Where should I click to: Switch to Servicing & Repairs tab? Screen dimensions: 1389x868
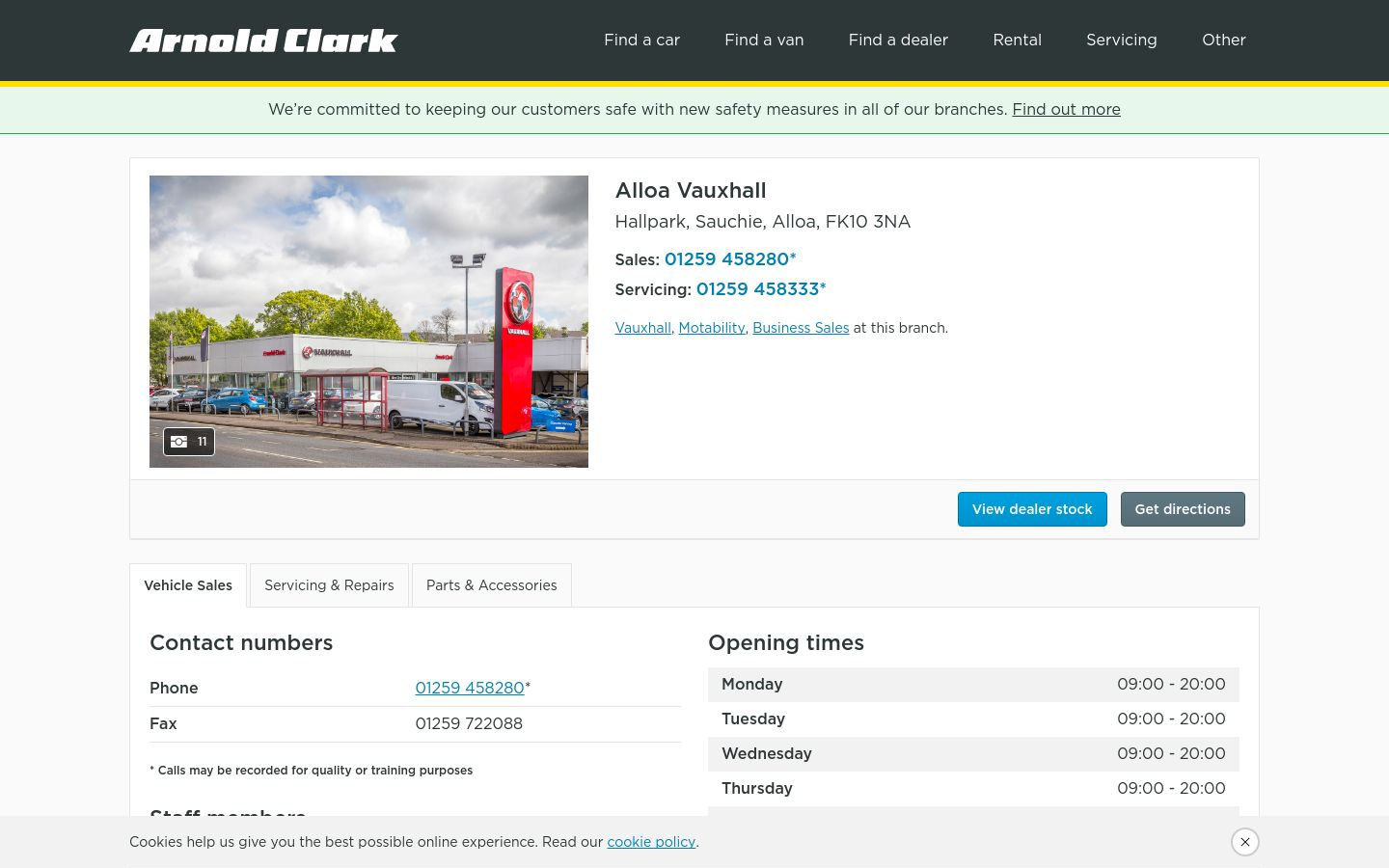coord(329,585)
